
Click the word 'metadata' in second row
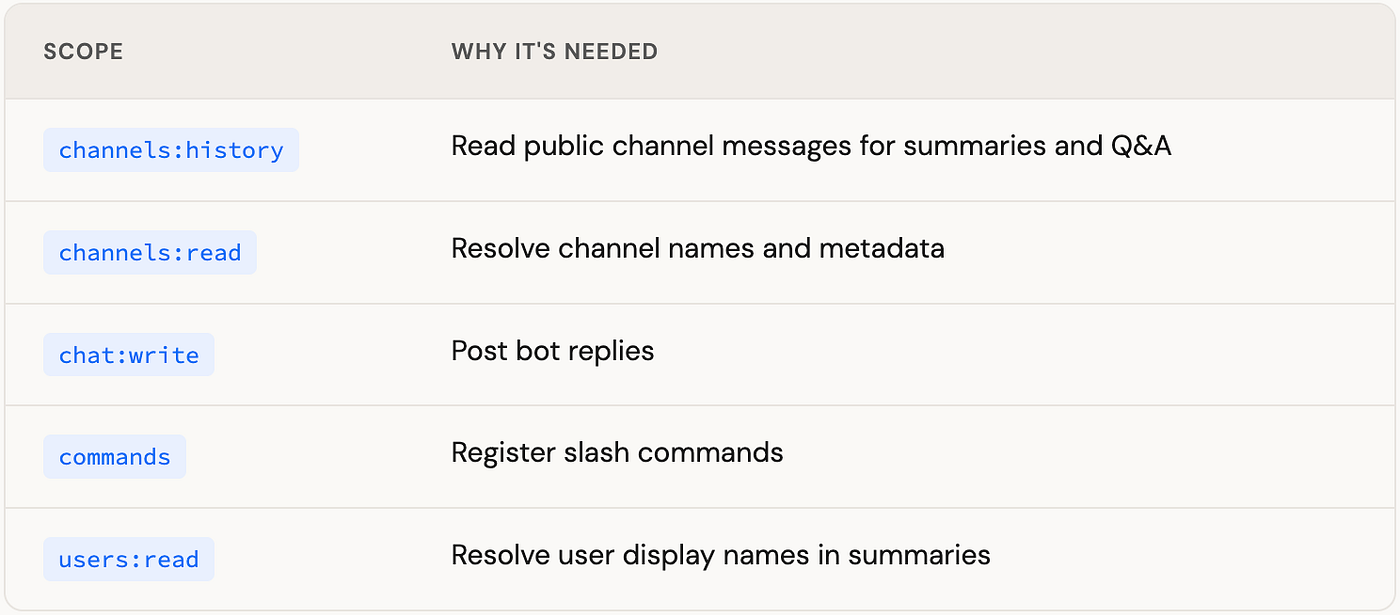tap(882, 248)
